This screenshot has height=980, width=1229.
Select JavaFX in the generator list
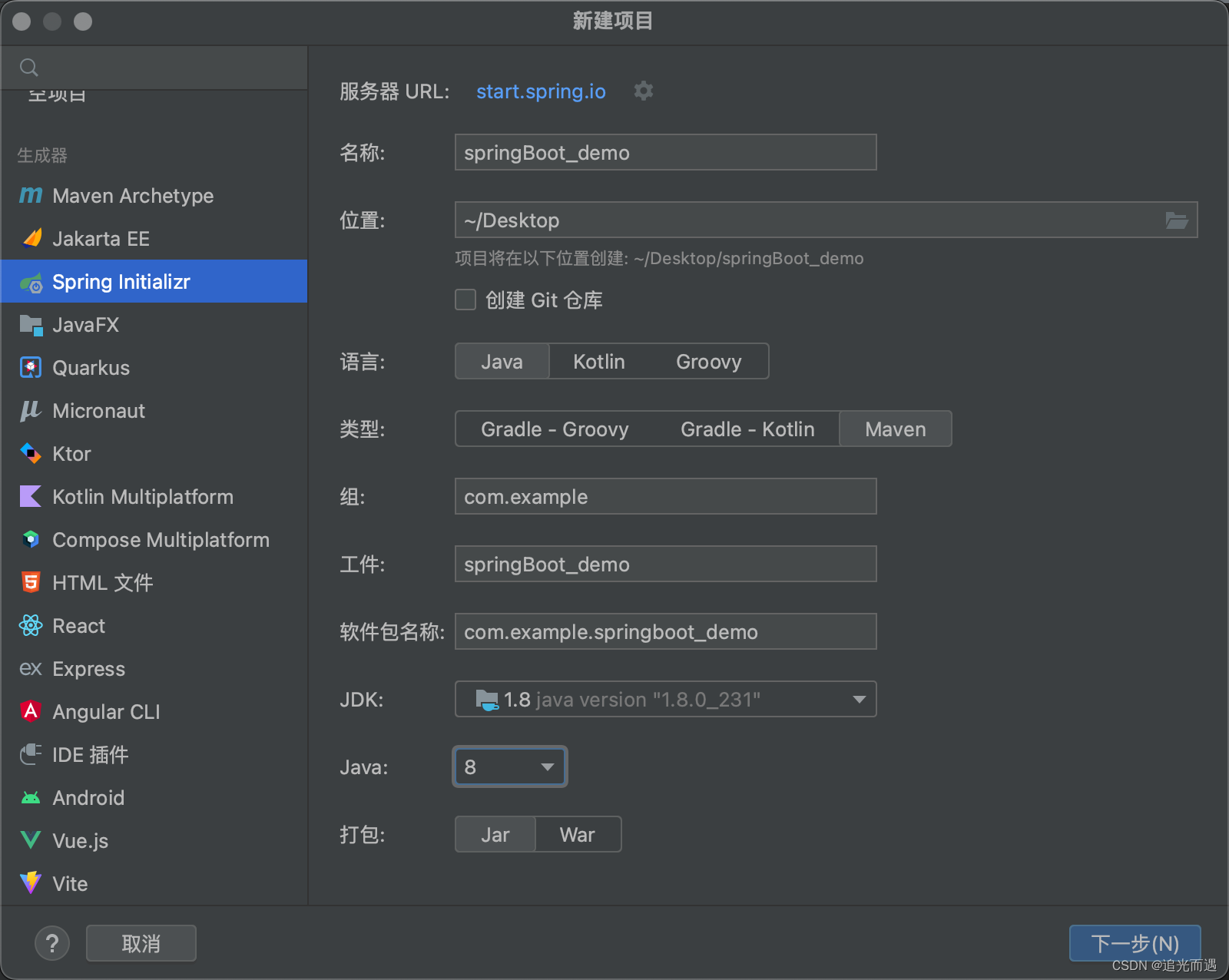(154, 325)
